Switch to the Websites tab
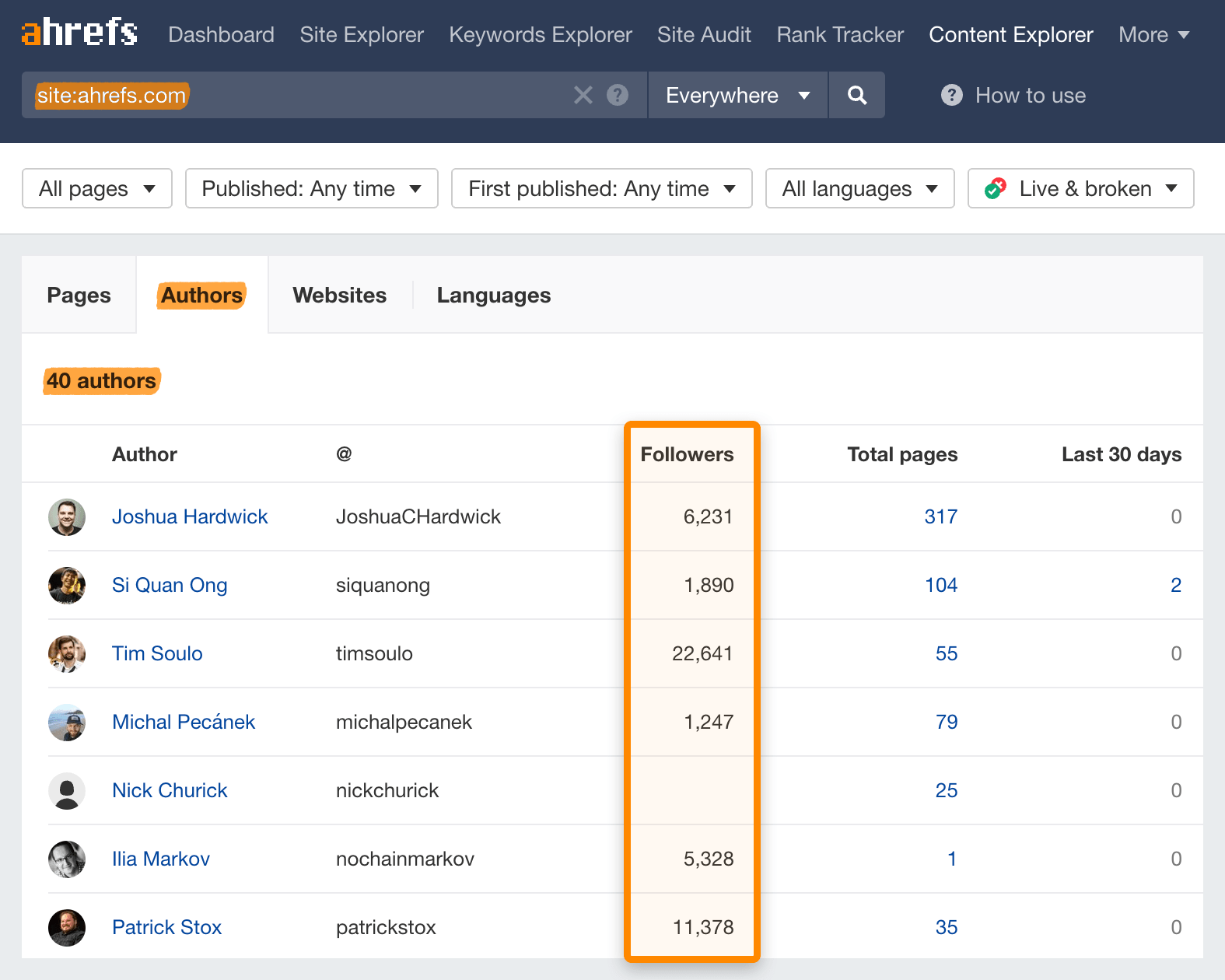Image resolution: width=1225 pixels, height=980 pixels. [339, 296]
